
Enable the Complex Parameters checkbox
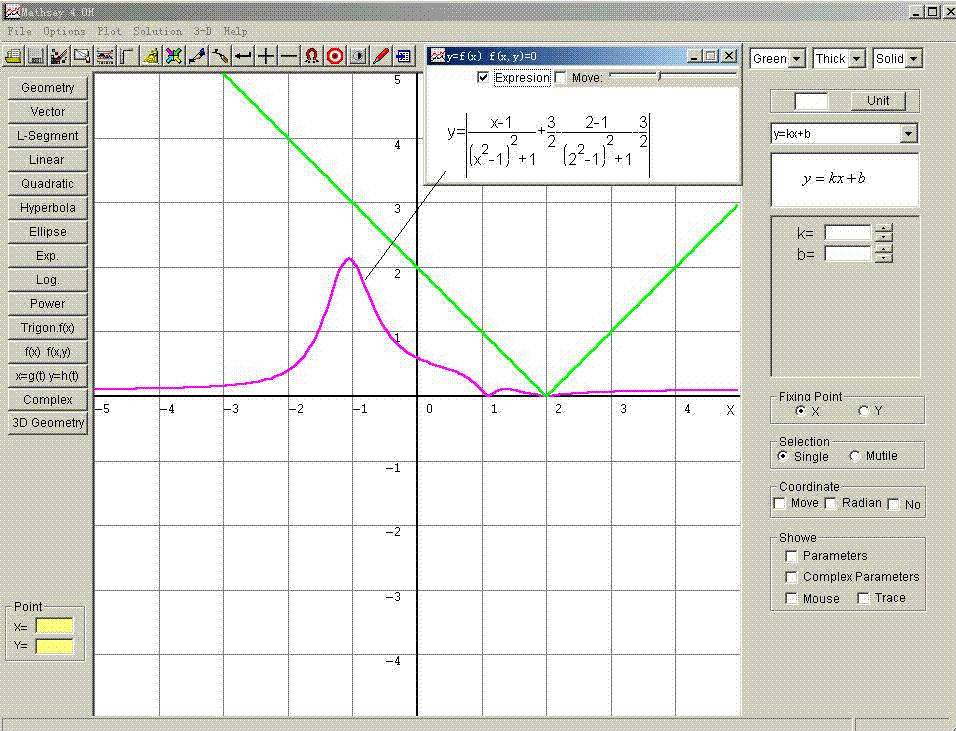[x=791, y=577]
